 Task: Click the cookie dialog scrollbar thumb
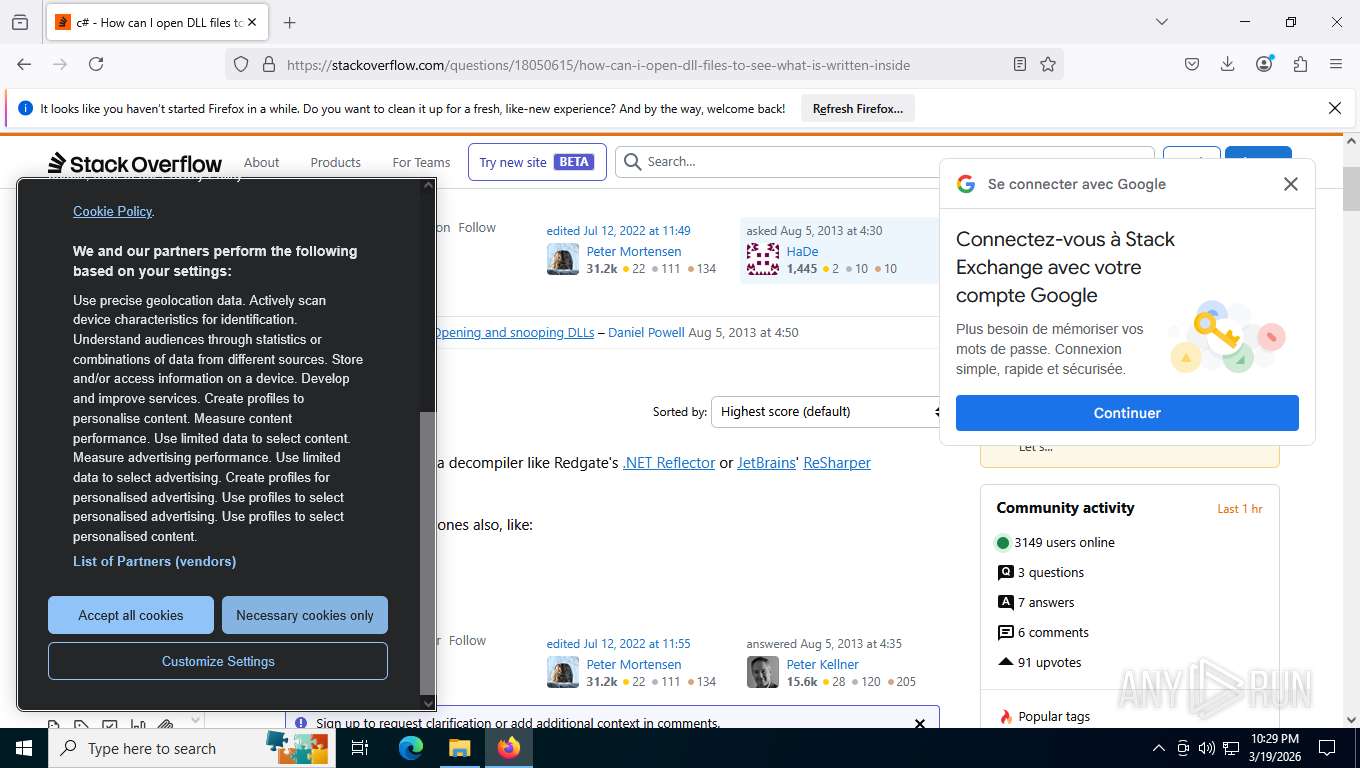(427, 552)
